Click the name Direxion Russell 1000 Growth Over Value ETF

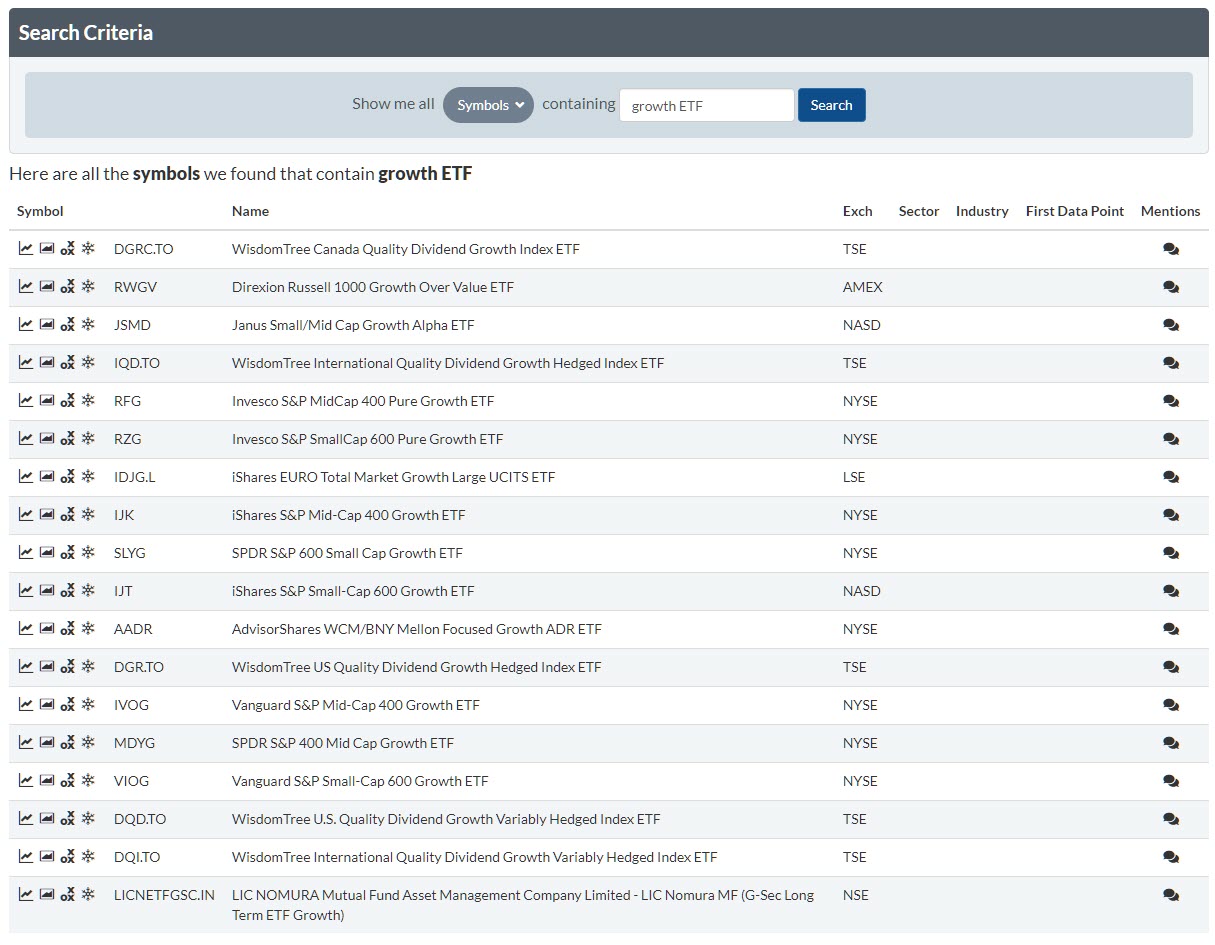pyautogui.click(x=373, y=287)
